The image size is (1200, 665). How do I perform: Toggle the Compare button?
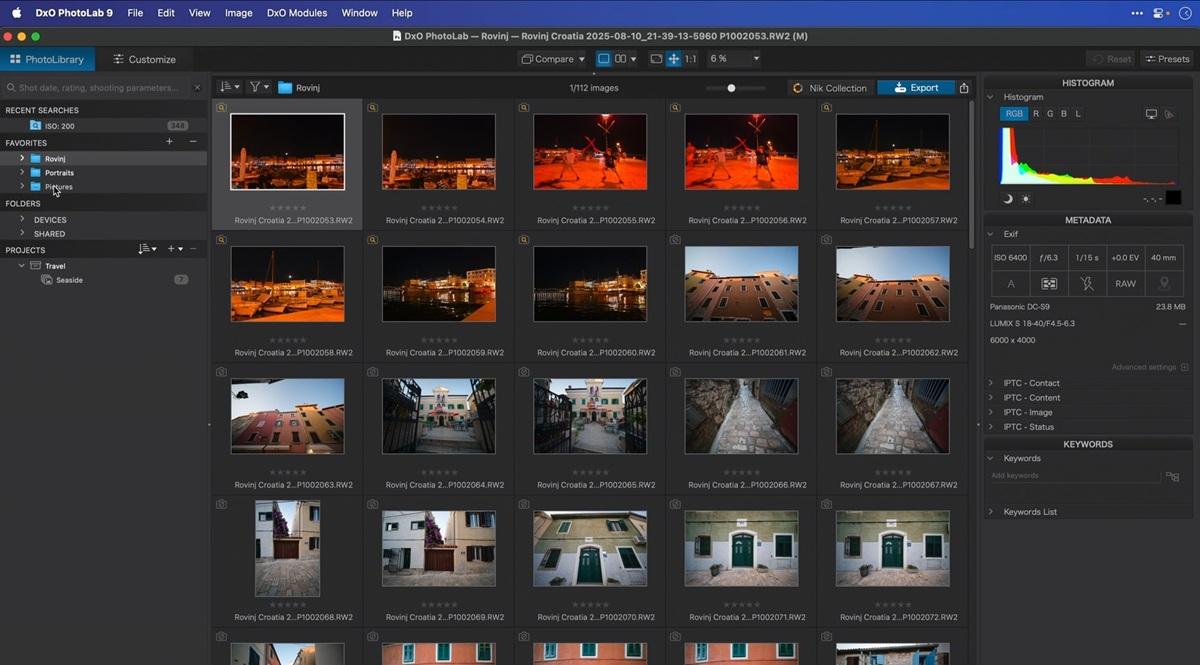point(552,59)
